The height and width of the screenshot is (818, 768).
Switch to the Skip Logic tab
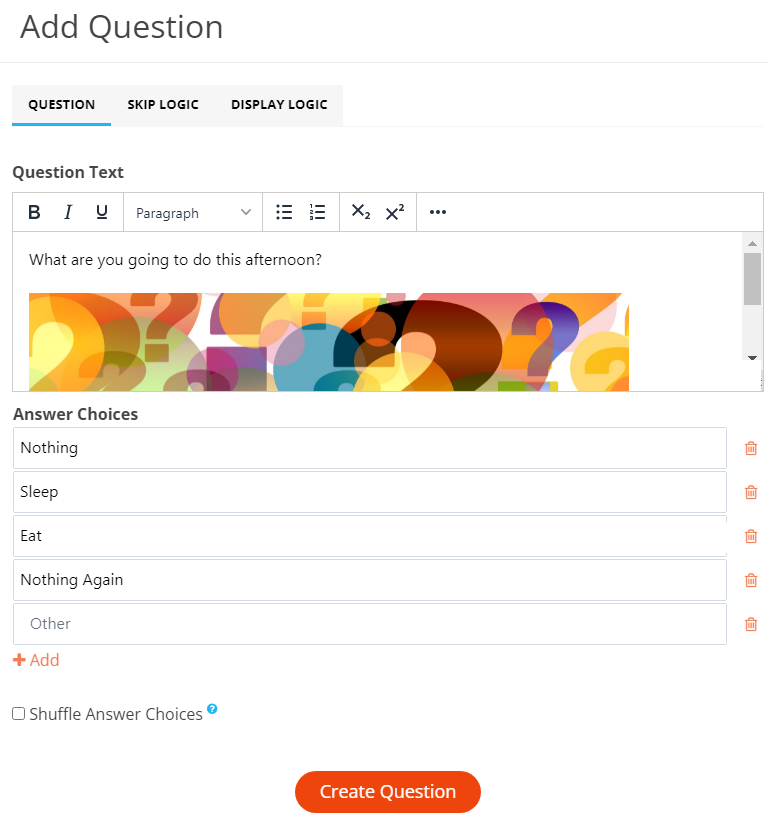coord(163,104)
